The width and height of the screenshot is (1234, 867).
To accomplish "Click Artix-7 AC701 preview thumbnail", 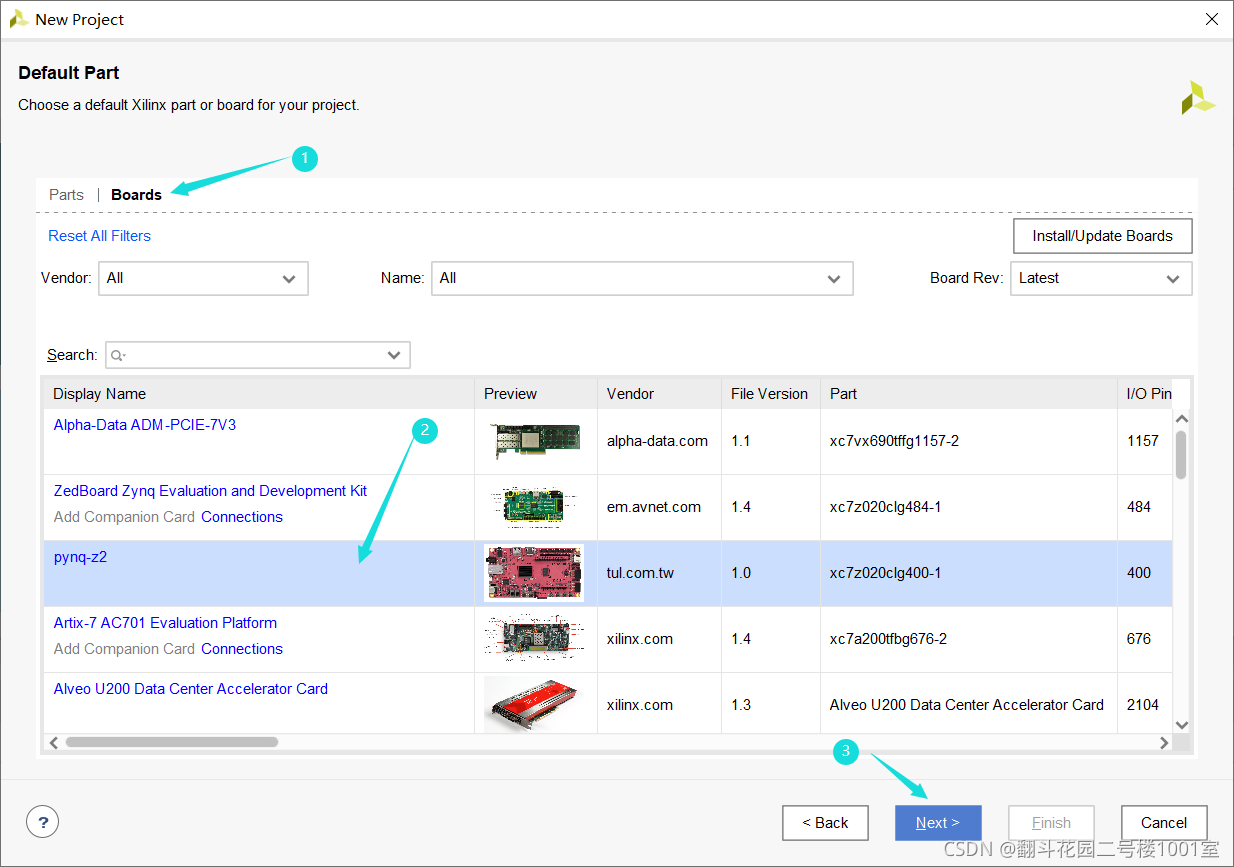I will click(535, 639).
